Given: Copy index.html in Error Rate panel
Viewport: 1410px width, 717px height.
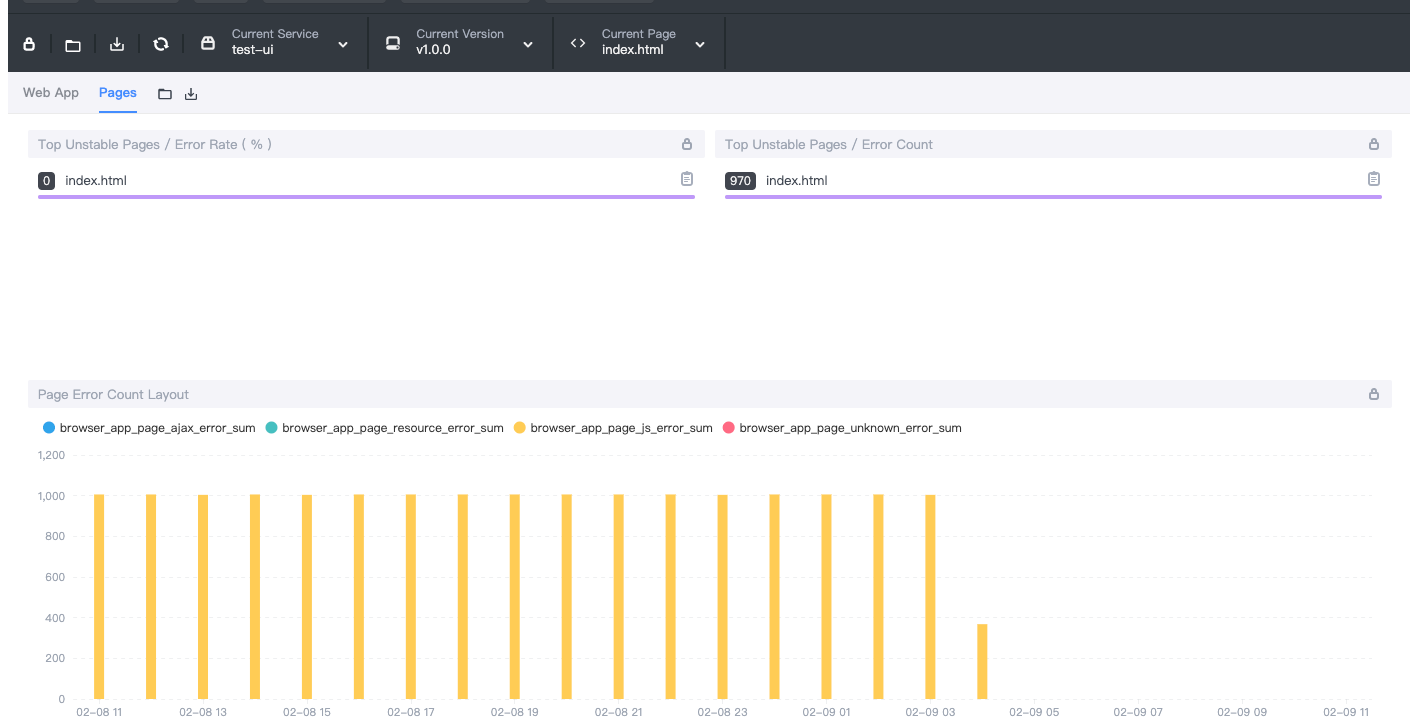Looking at the screenshot, I should (x=687, y=179).
